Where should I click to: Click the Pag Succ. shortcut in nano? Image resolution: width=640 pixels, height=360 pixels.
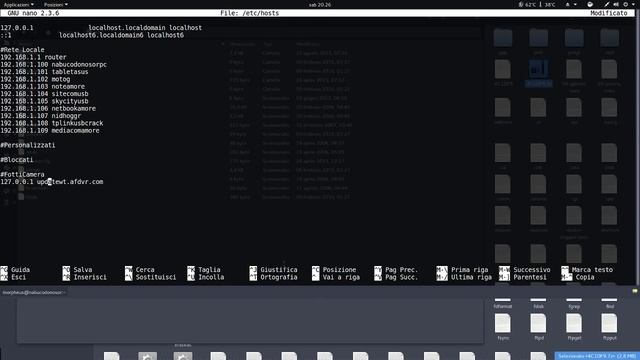[396, 277]
